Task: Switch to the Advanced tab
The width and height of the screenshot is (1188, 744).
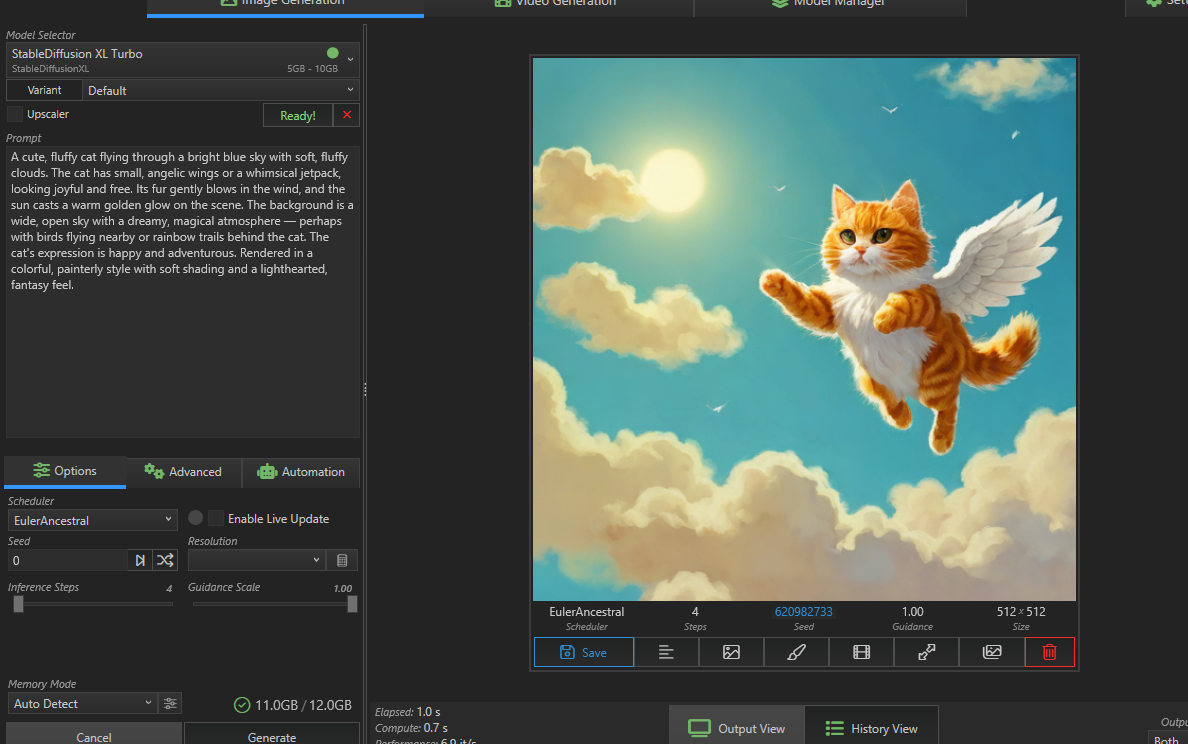Action: (183, 472)
